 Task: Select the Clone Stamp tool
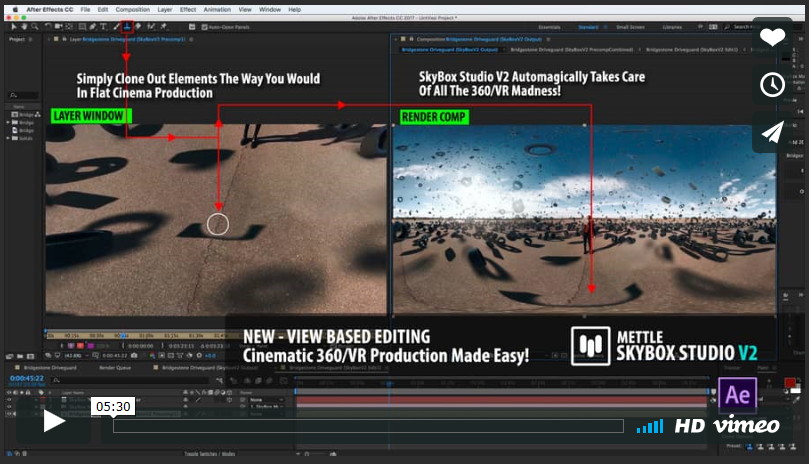(127, 26)
